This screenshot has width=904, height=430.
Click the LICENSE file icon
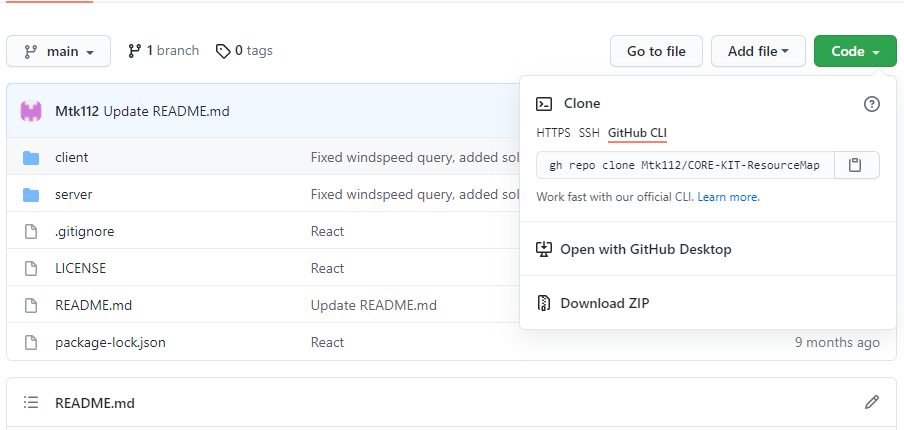tap(31, 269)
